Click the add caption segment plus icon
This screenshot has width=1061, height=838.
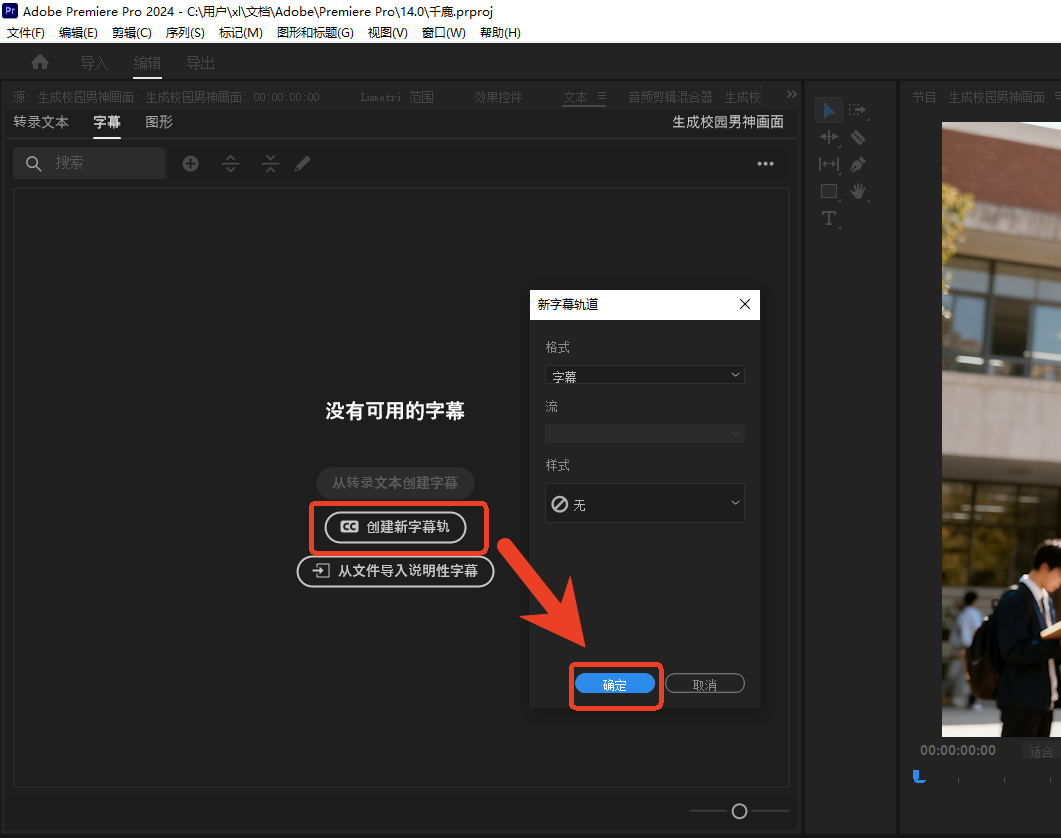[190, 164]
